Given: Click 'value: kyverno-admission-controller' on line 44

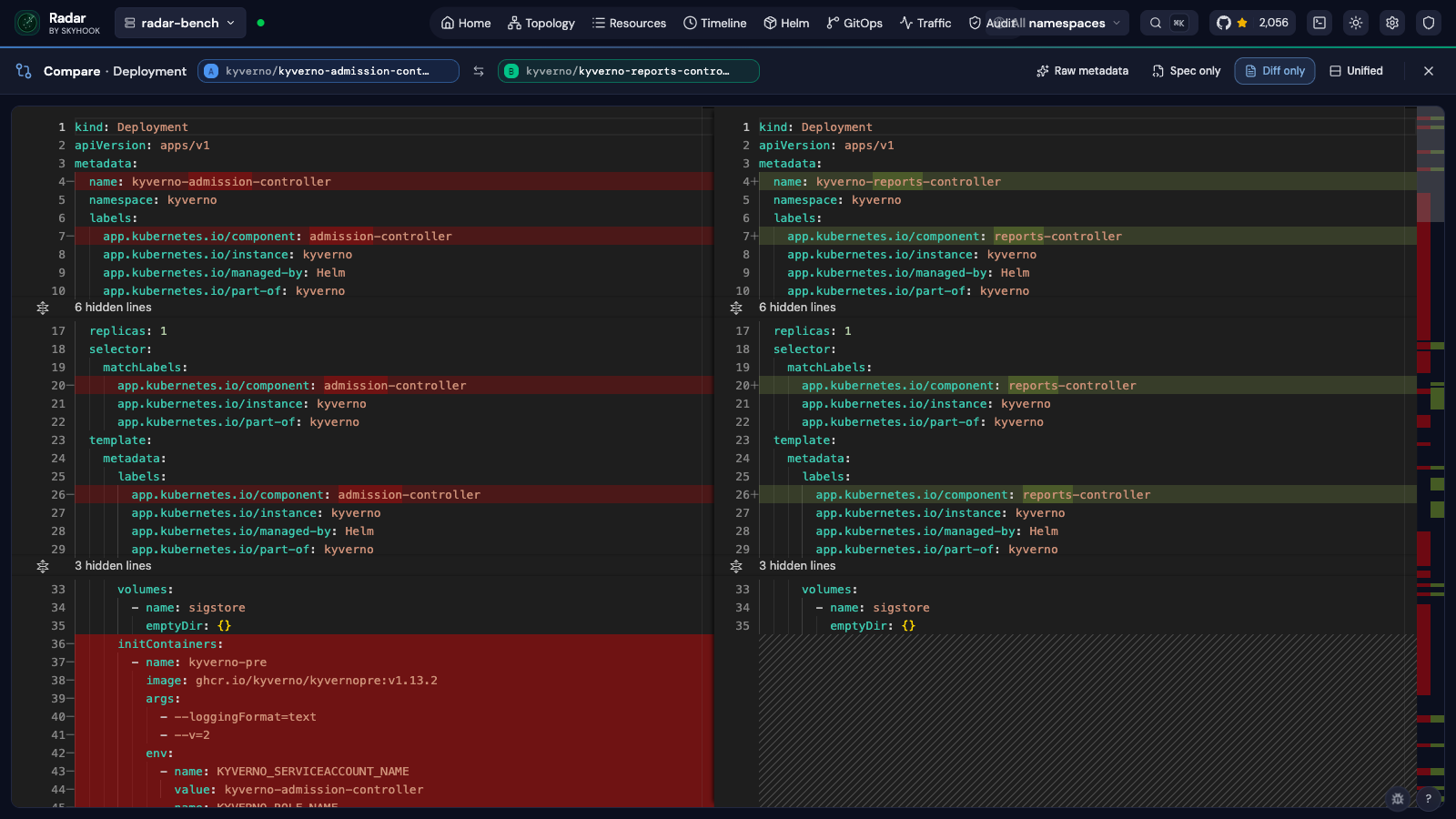Looking at the screenshot, I should tap(298, 790).
